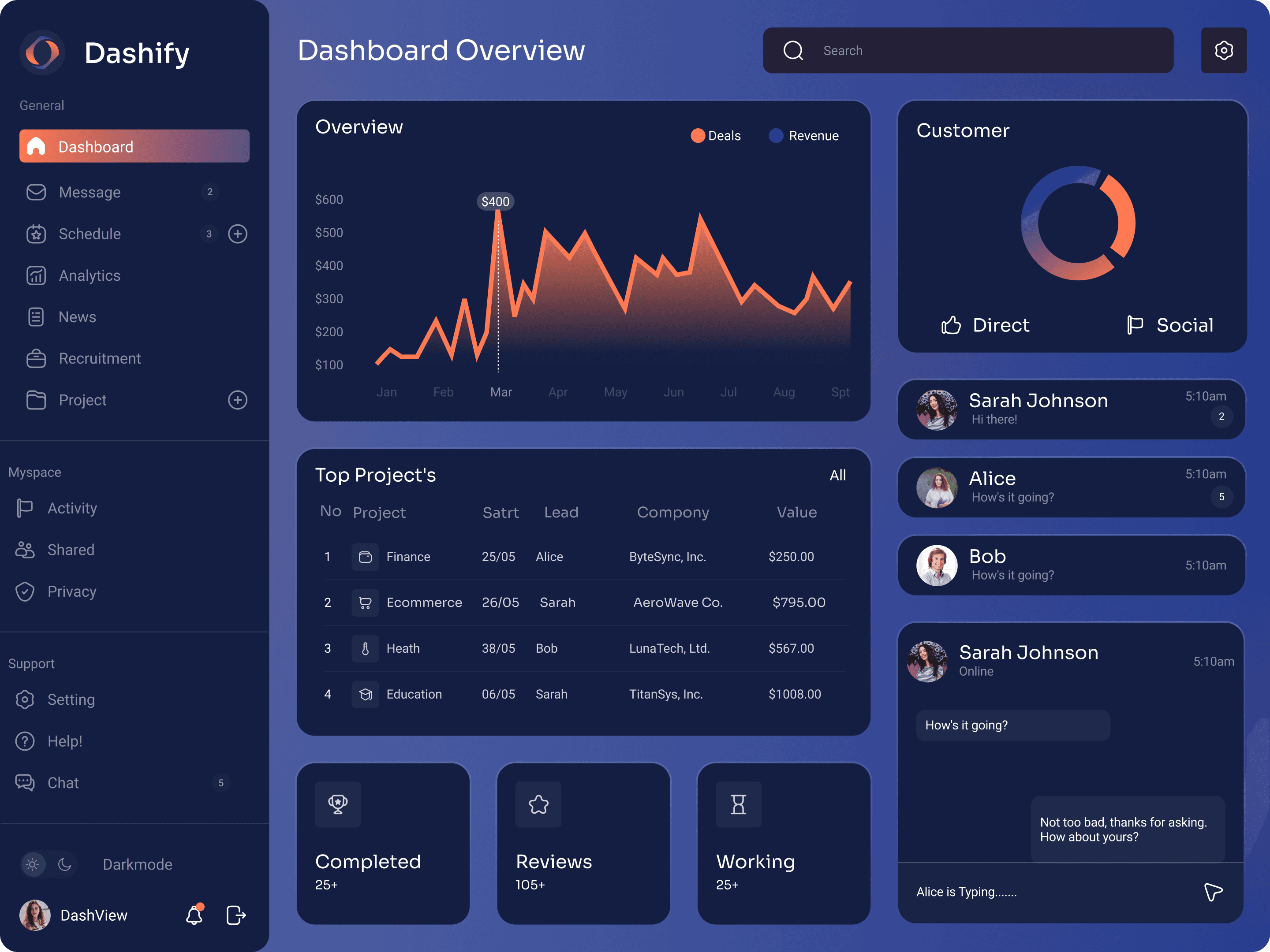The height and width of the screenshot is (952, 1270).
Task: Click the Completed trophy icon
Action: pyautogui.click(x=338, y=804)
